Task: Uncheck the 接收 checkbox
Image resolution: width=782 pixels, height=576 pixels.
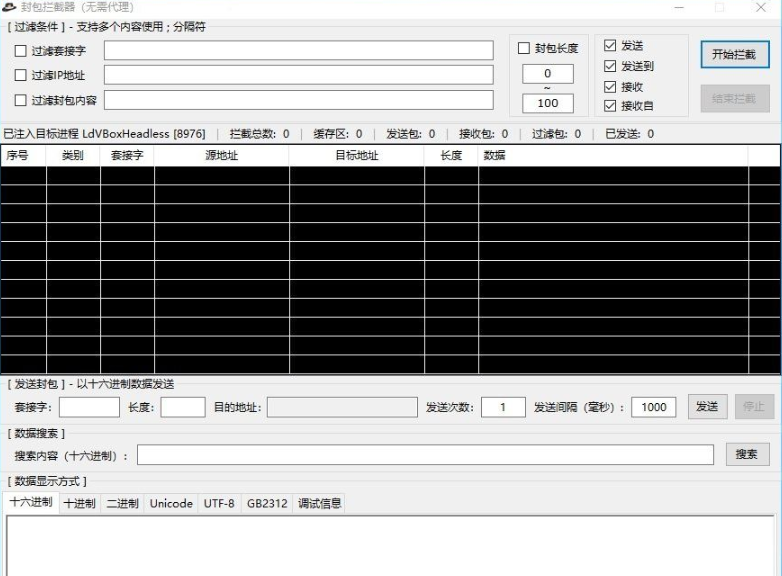Action: point(610,87)
